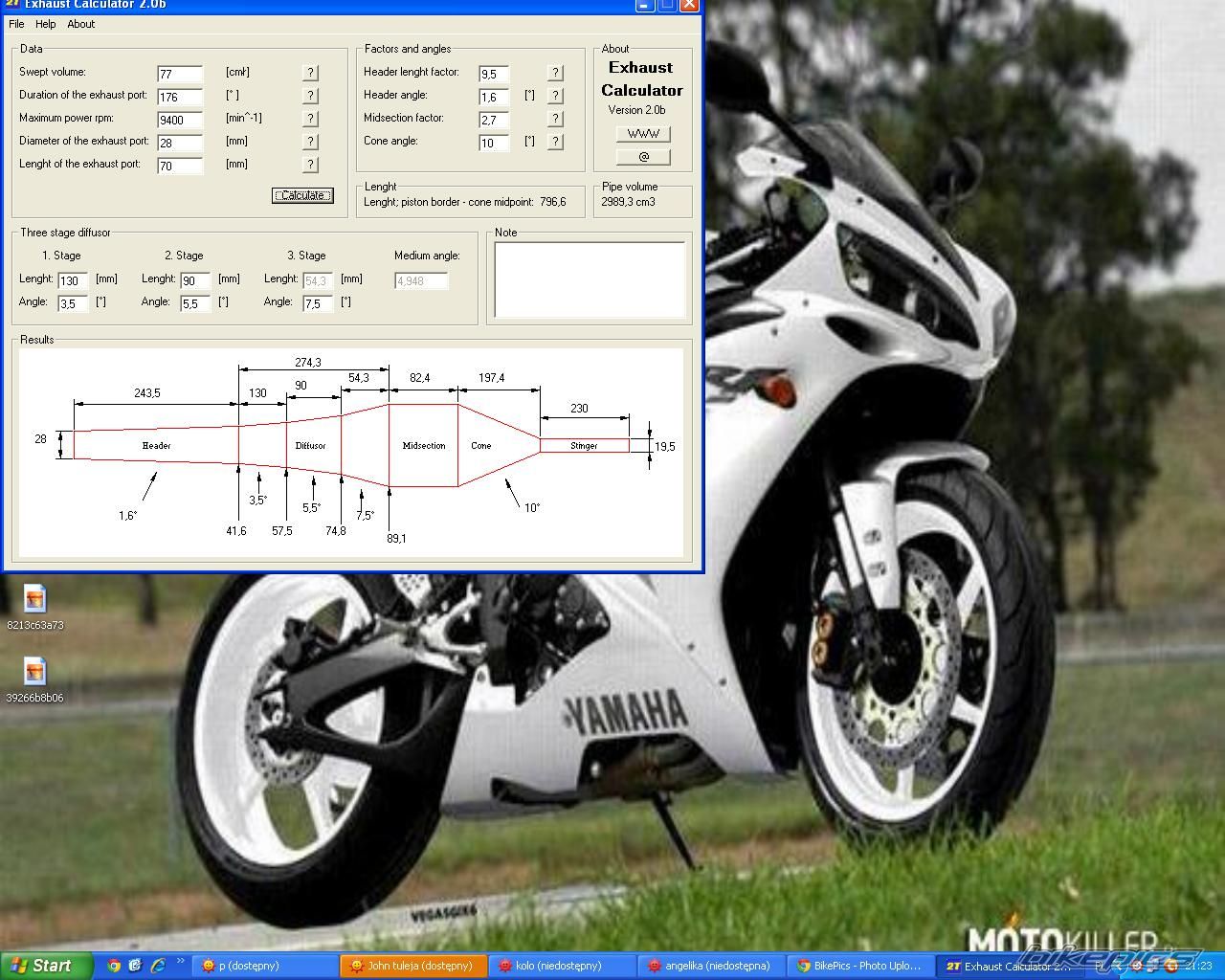Click the help button for Swept volume
The height and width of the screenshot is (980, 1225).
coord(310,73)
